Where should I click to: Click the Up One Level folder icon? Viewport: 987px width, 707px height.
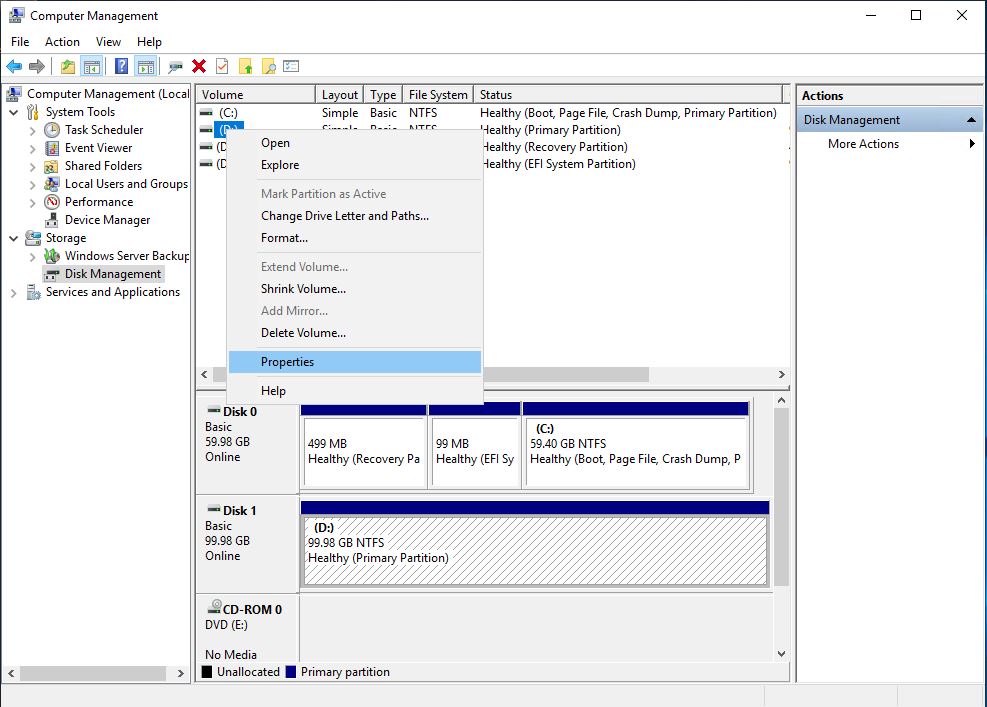coord(67,66)
